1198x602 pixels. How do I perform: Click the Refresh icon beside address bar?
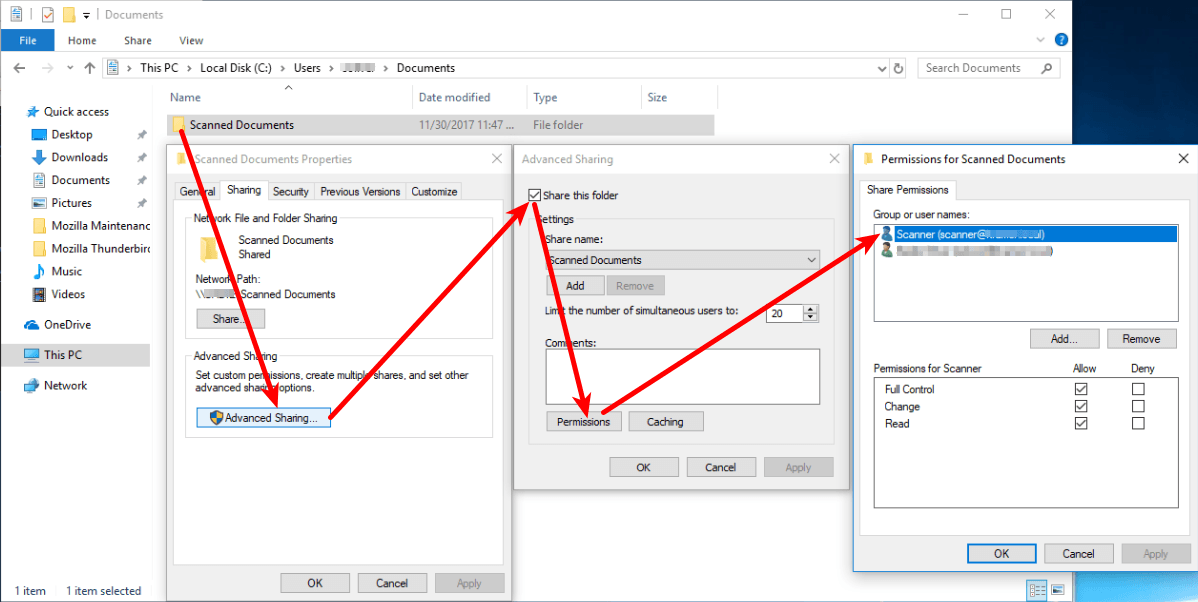point(898,68)
